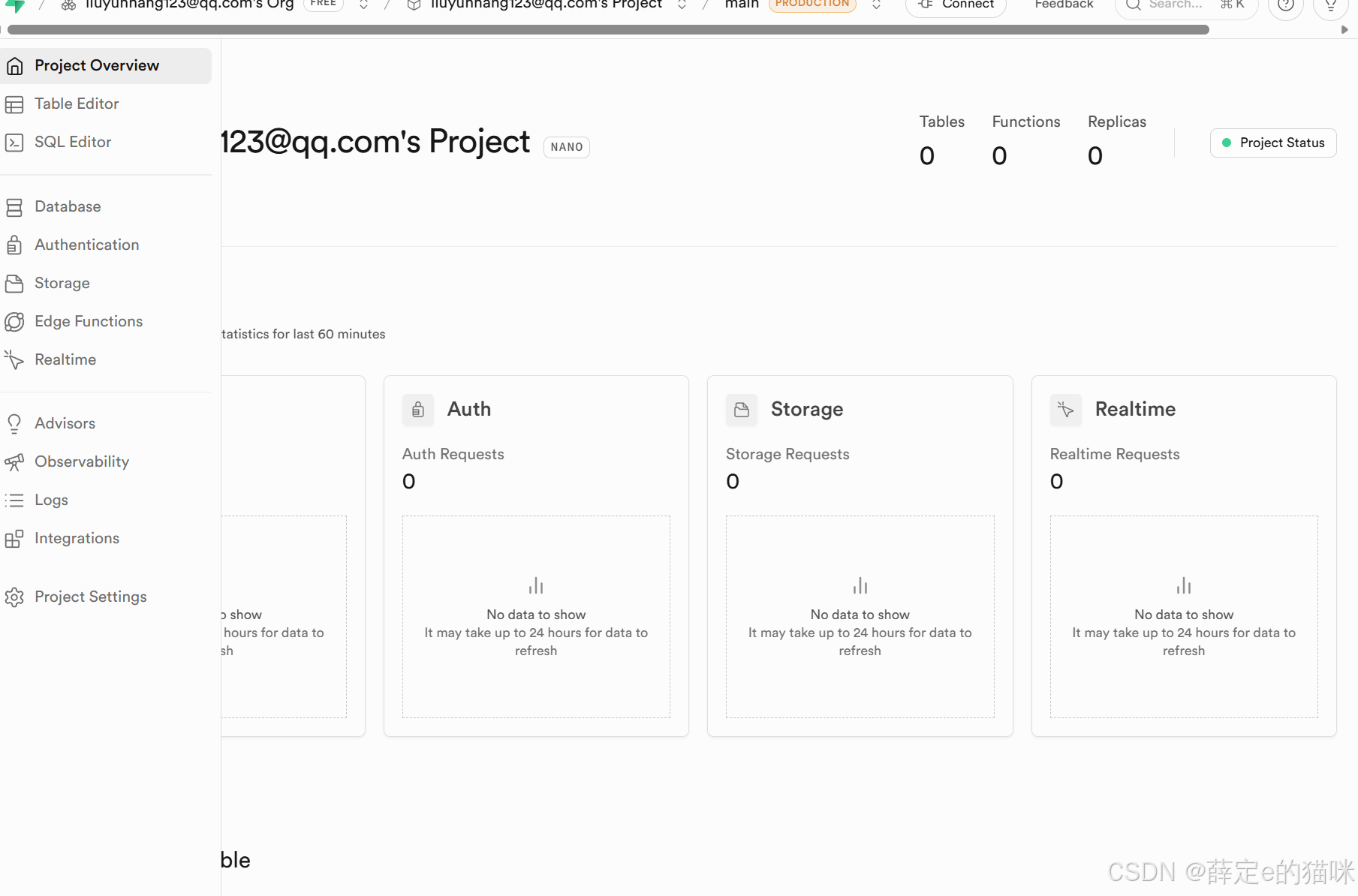This screenshot has height=896, width=1358.
Task: Click the lightbulb icon in top-right header
Action: [x=1331, y=5]
